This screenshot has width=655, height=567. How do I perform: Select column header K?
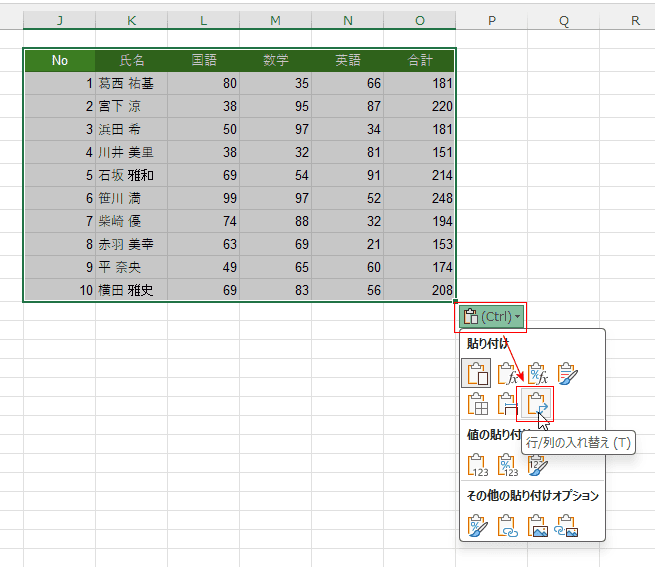[131, 20]
